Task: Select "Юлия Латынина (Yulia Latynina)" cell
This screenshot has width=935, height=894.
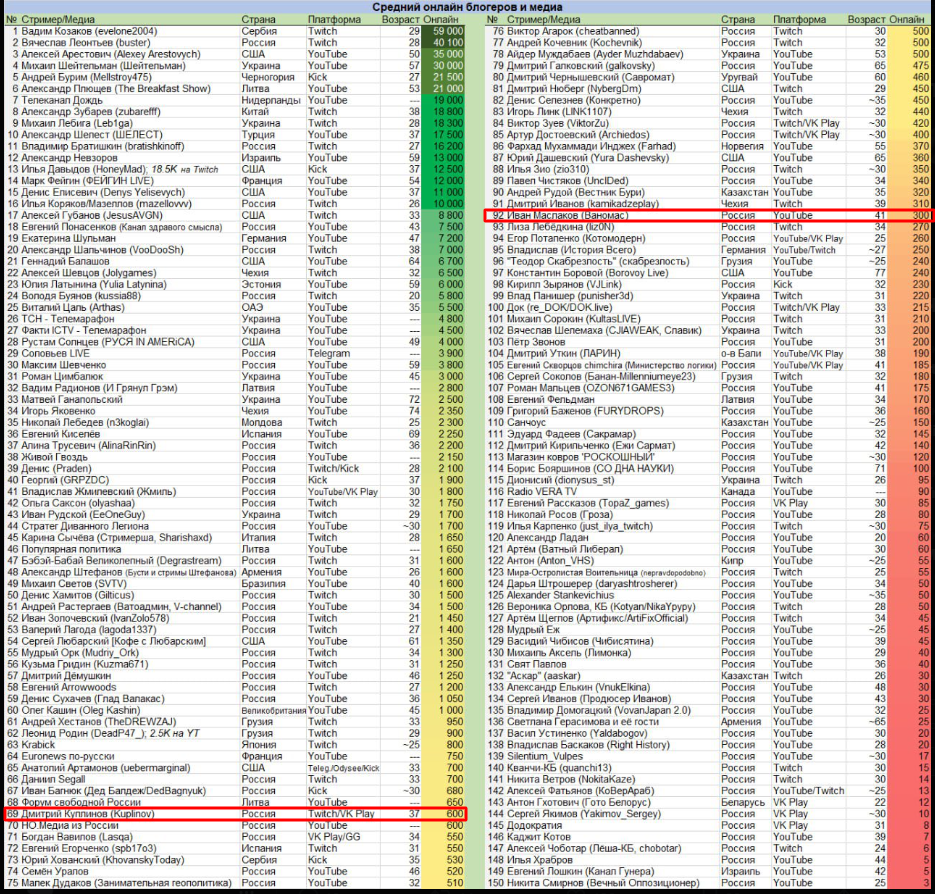Action: [x=94, y=284]
